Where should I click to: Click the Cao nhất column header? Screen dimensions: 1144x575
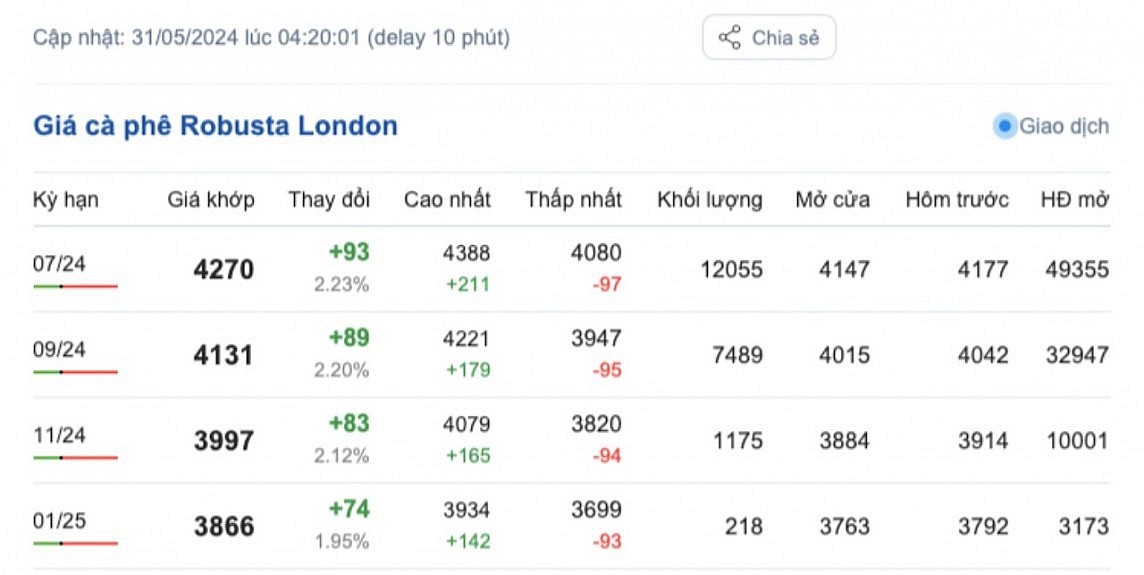447,199
